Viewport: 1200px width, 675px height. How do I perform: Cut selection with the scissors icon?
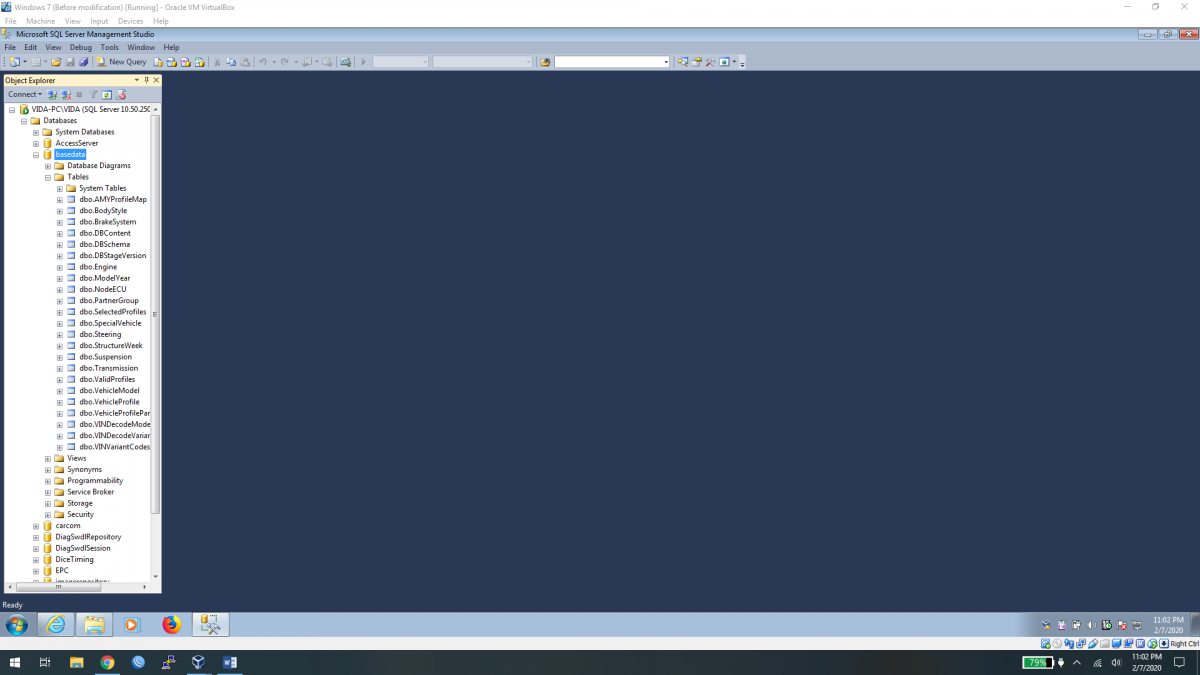[216, 62]
